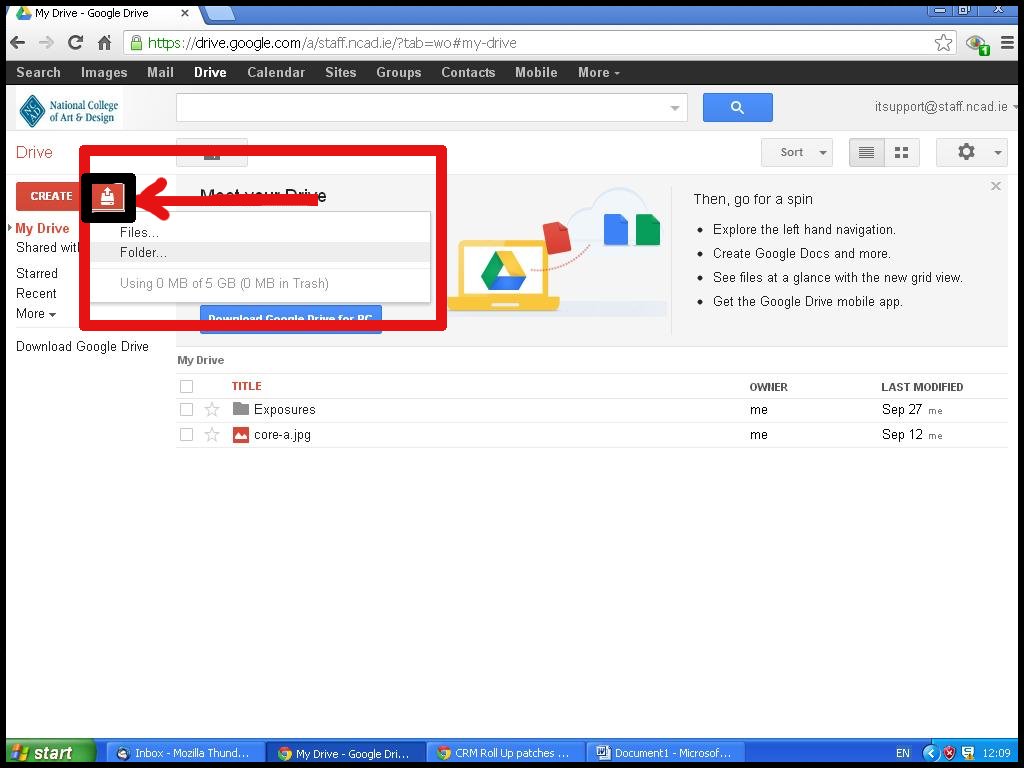This screenshot has height=768, width=1024.
Task: Close the Meet your Drive banner
Action: 995,186
